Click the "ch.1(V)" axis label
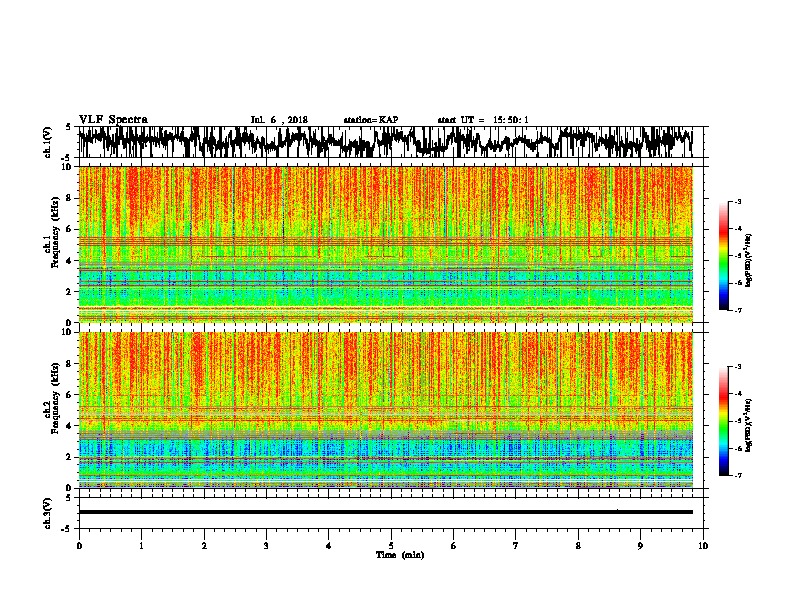The height and width of the screenshot is (612, 792). click(47, 141)
